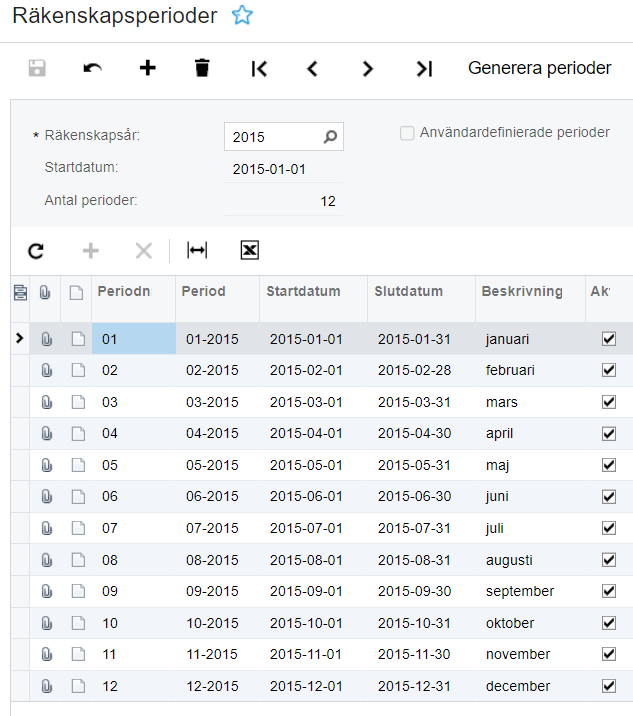Delete record with trash can icon

pyautogui.click(x=202, y=68)
